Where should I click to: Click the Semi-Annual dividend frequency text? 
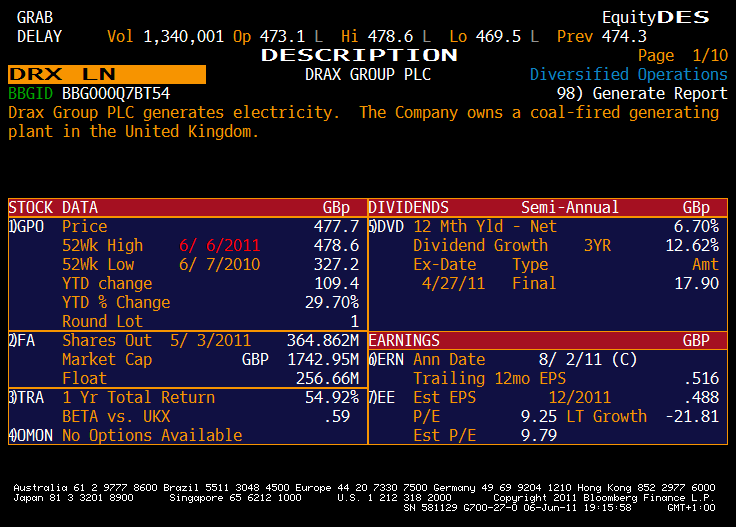(x=570, y=207)
